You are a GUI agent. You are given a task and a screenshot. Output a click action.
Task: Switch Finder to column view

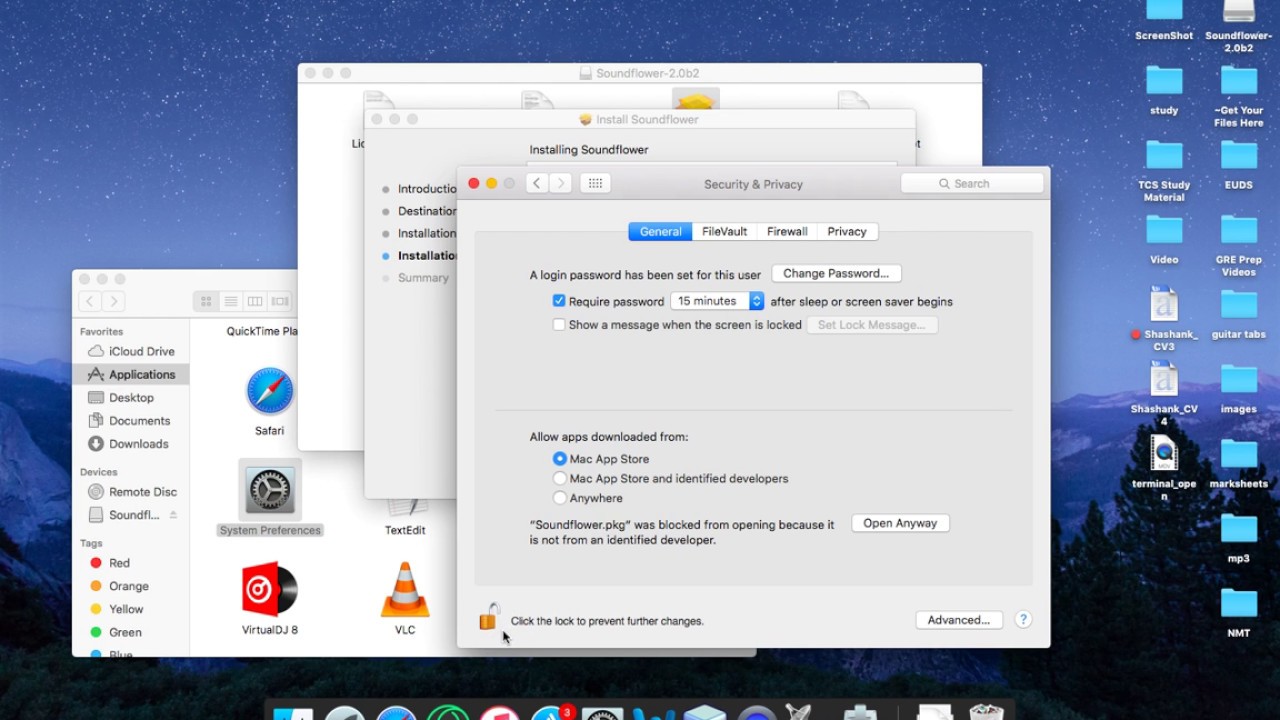click(255, 301)
